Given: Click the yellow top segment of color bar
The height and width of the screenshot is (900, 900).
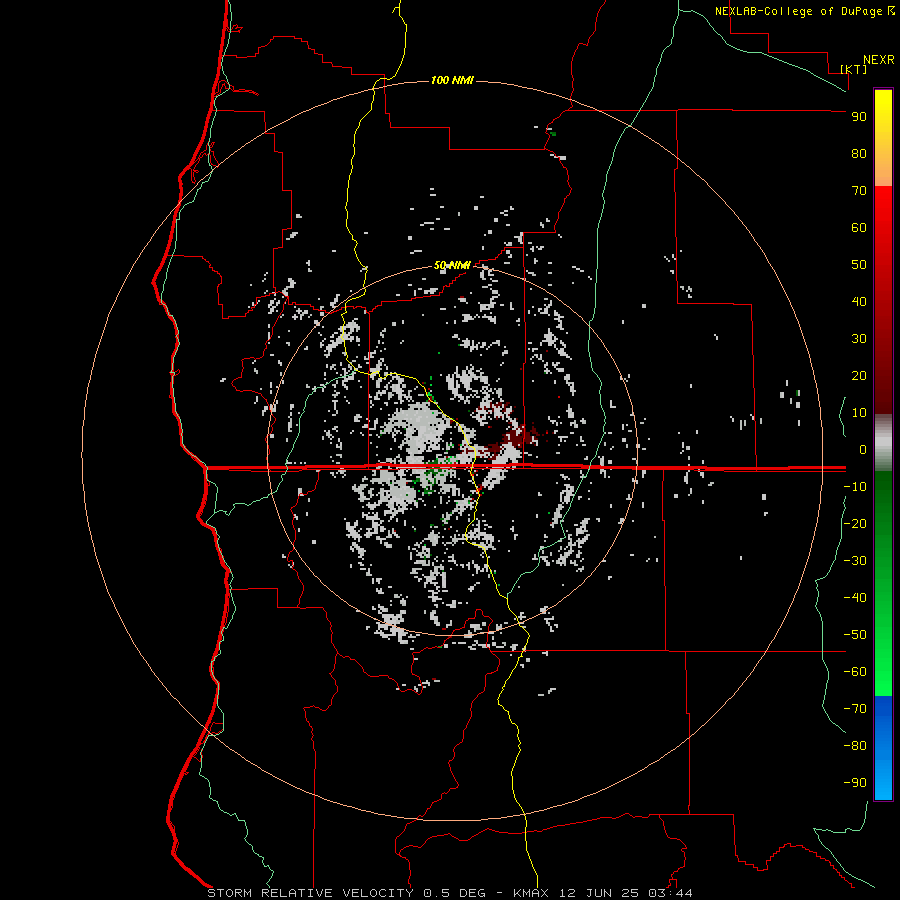Looking at the screenshot, I should (x=883, y=138).
